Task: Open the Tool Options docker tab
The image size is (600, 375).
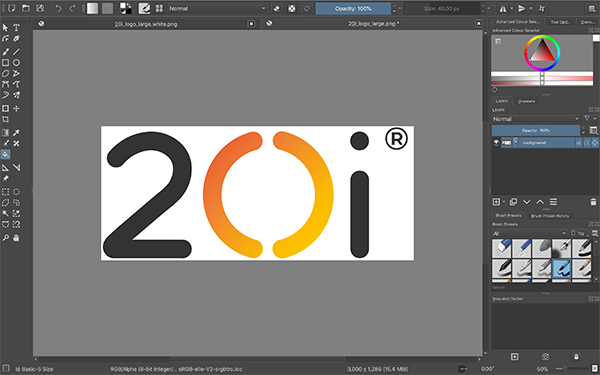Action: [560, 22]
